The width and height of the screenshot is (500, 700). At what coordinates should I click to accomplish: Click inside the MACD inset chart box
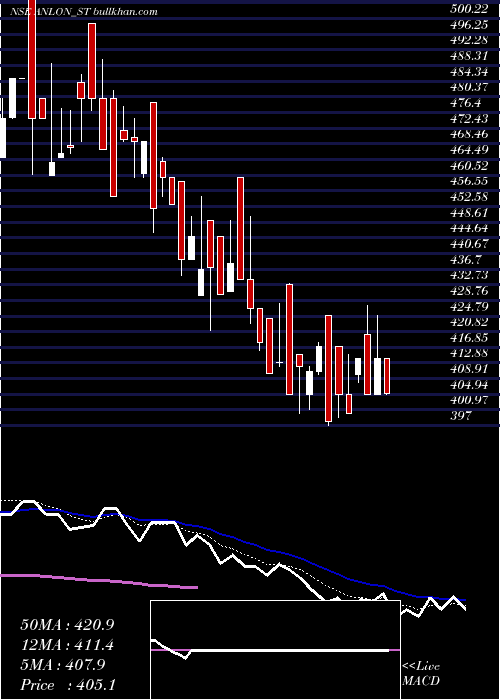pyautogui.click(x=275, y=650)
